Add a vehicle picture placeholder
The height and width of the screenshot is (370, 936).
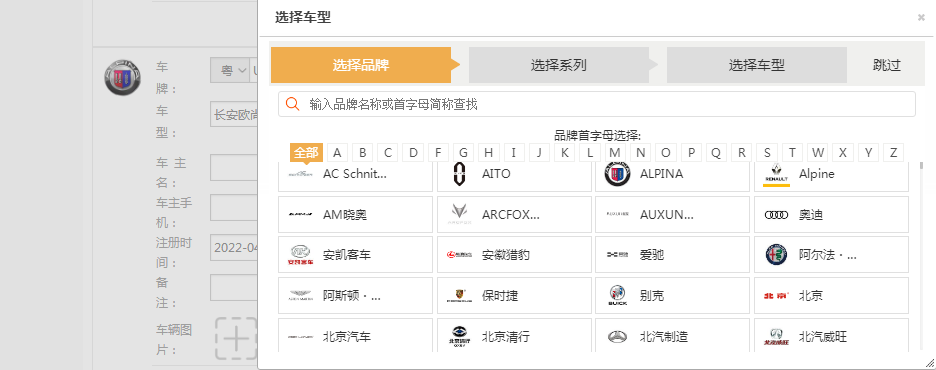pyautogui.click(x=236, y=338)
